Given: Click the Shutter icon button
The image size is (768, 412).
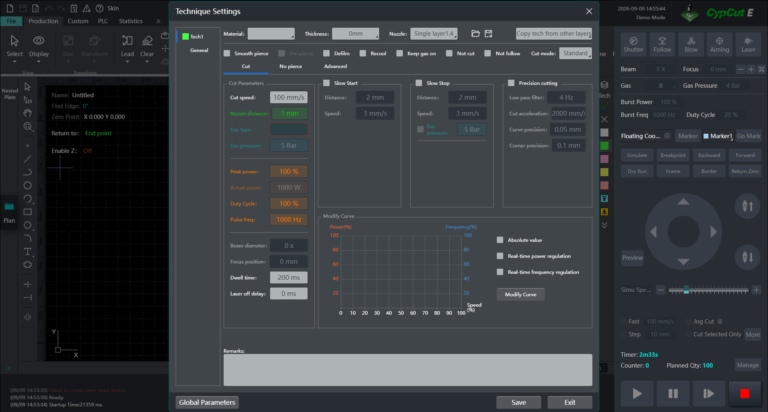Looking at the screenshot, I should point(633,44).
